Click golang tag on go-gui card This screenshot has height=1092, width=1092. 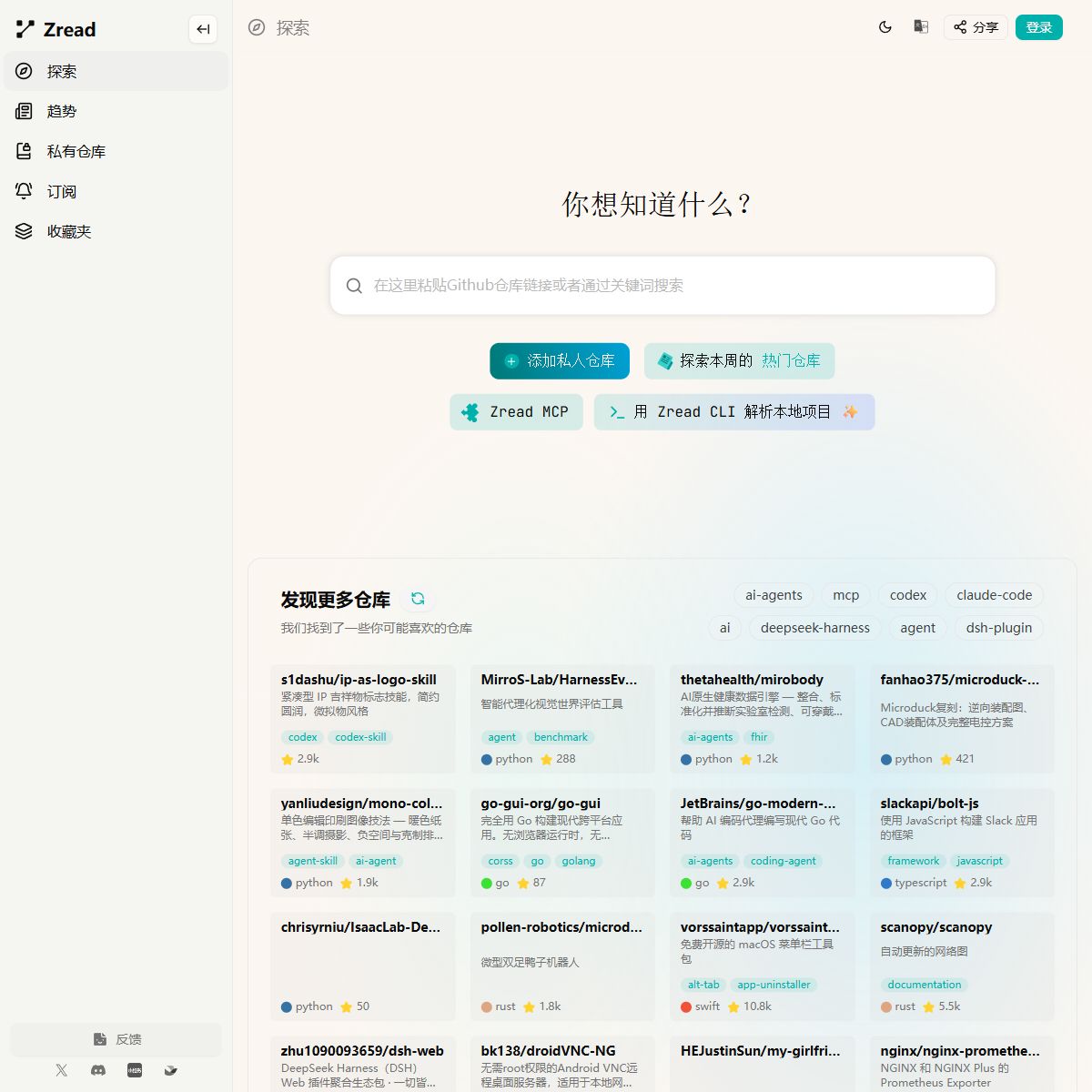tap(579, 861)
